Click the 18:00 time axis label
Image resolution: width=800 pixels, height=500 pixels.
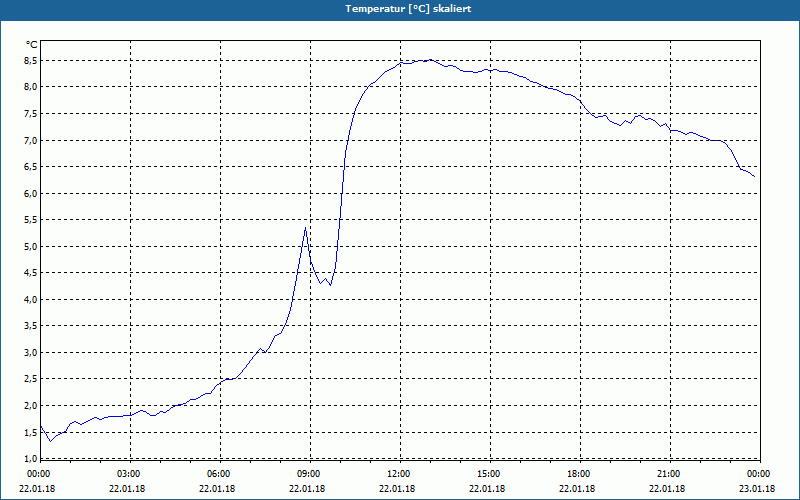click(579, 474)
